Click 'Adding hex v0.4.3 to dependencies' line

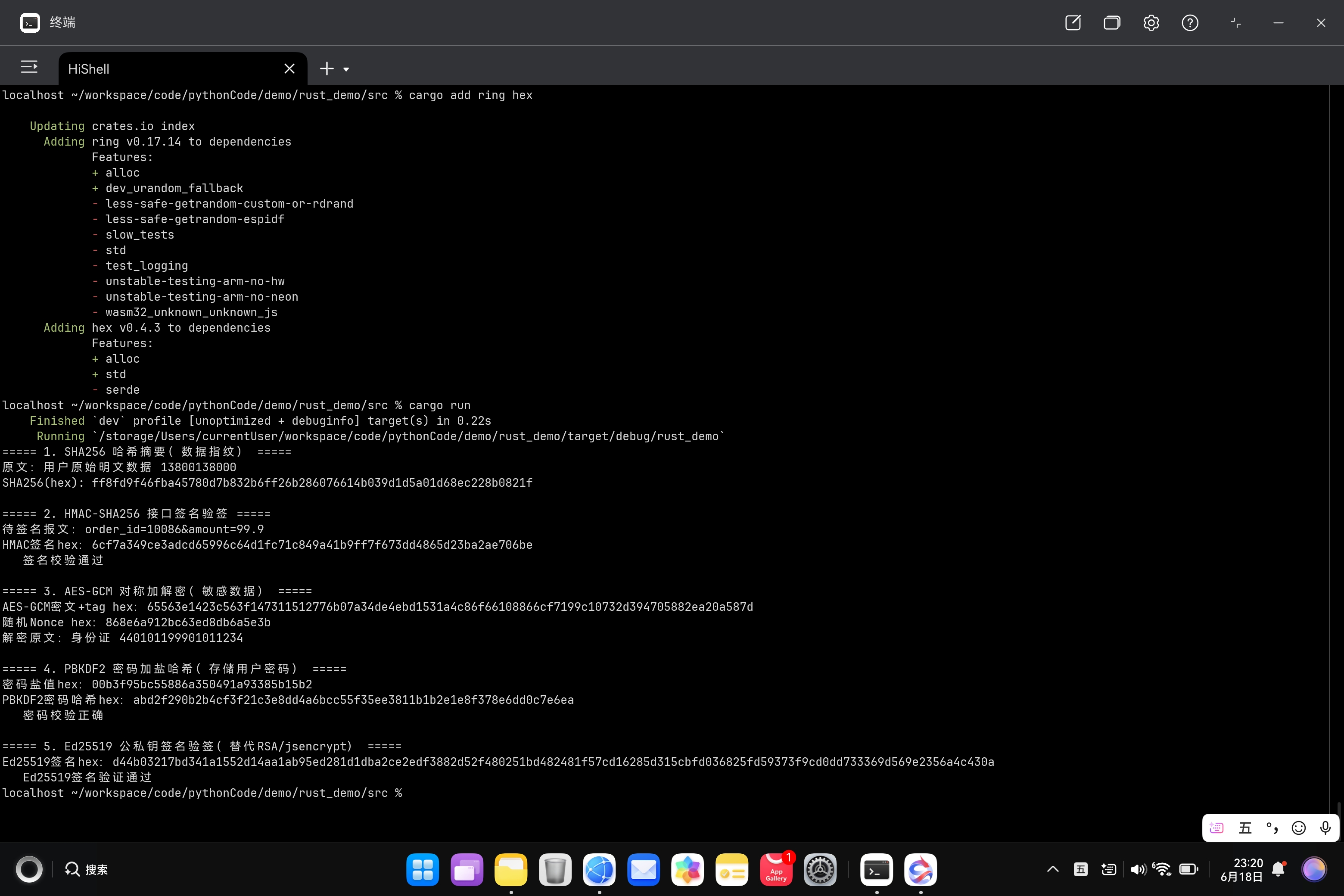(x=157, y=328)
